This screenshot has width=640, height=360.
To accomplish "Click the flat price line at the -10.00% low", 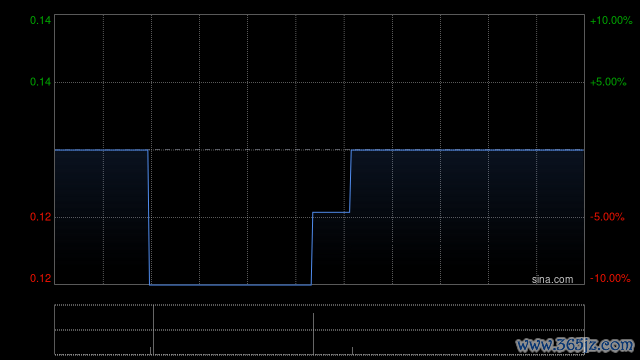I will 231,284.
